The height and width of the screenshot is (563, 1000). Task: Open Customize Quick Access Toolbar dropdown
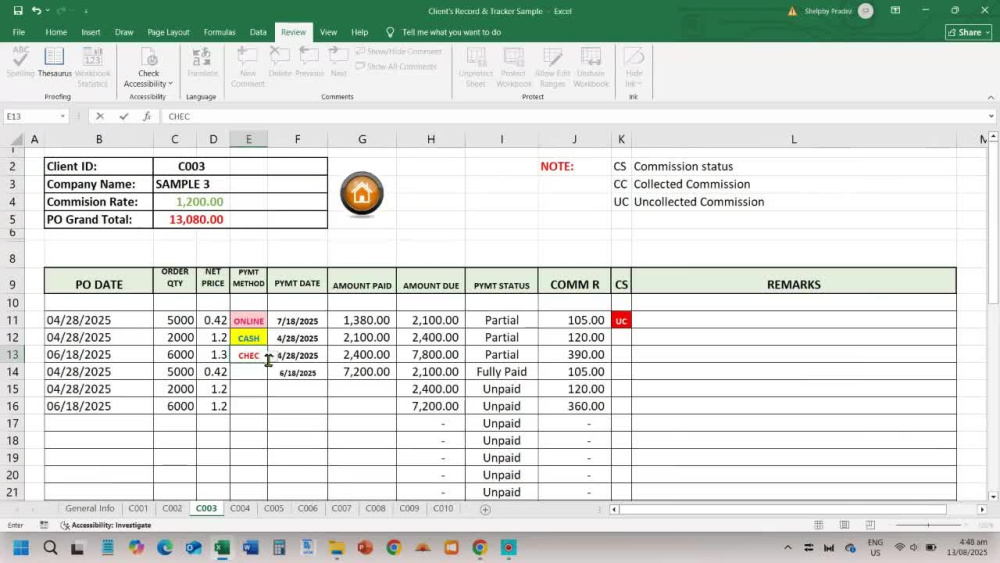(86, 11)
